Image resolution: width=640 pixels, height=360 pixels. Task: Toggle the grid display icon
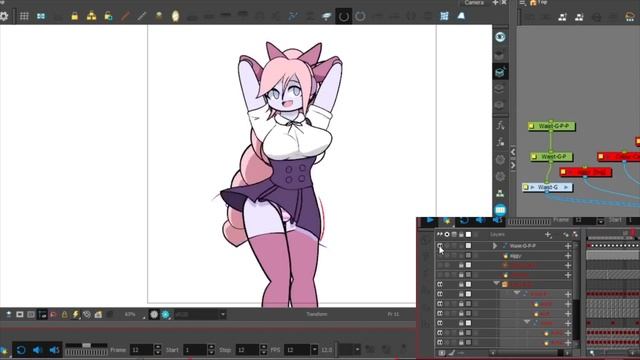click(24, 16)
